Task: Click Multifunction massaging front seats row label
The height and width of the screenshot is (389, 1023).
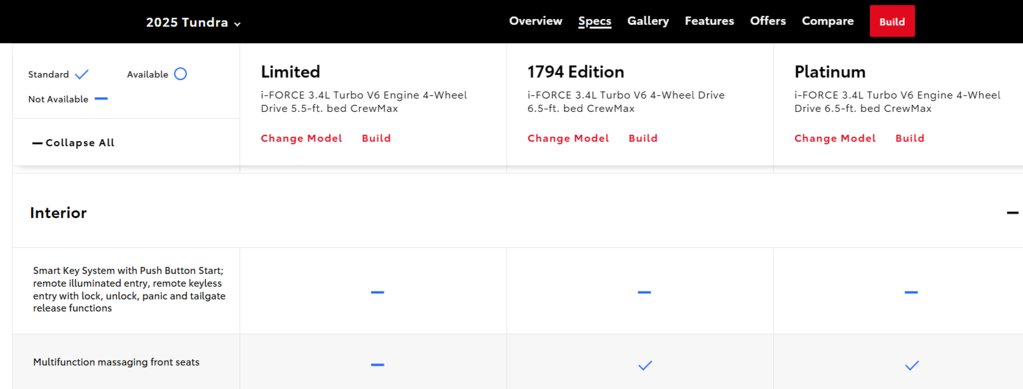Action: 116,362
